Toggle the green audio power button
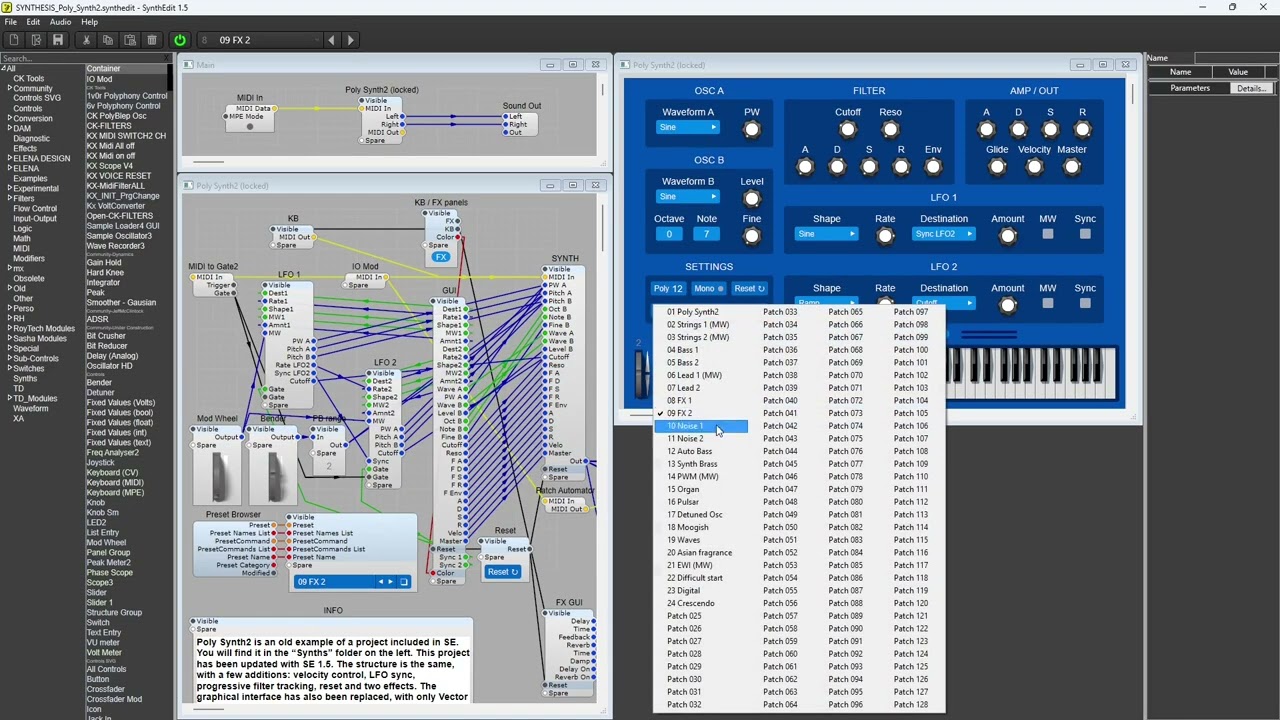Screen dimensions: 1280x720 pos(180,40)
